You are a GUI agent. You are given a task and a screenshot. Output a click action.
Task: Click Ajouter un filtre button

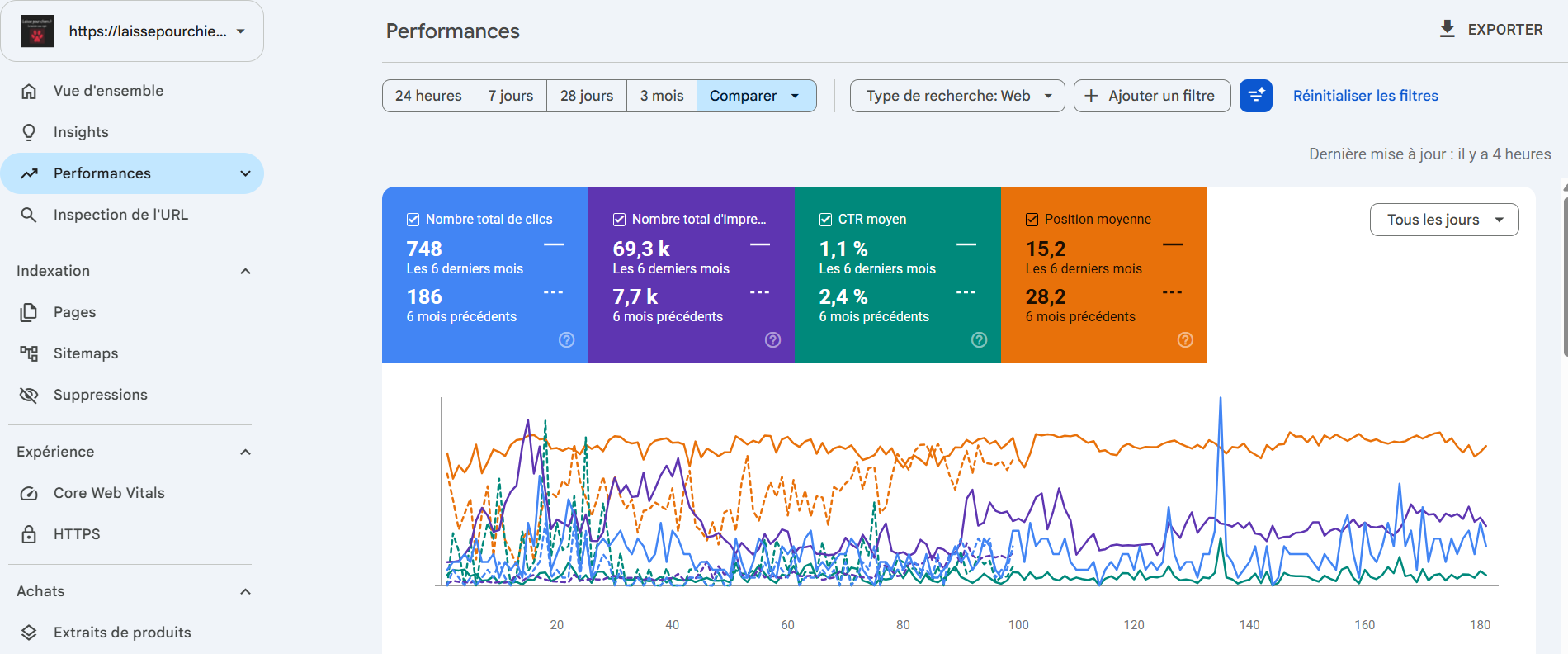1152,96
